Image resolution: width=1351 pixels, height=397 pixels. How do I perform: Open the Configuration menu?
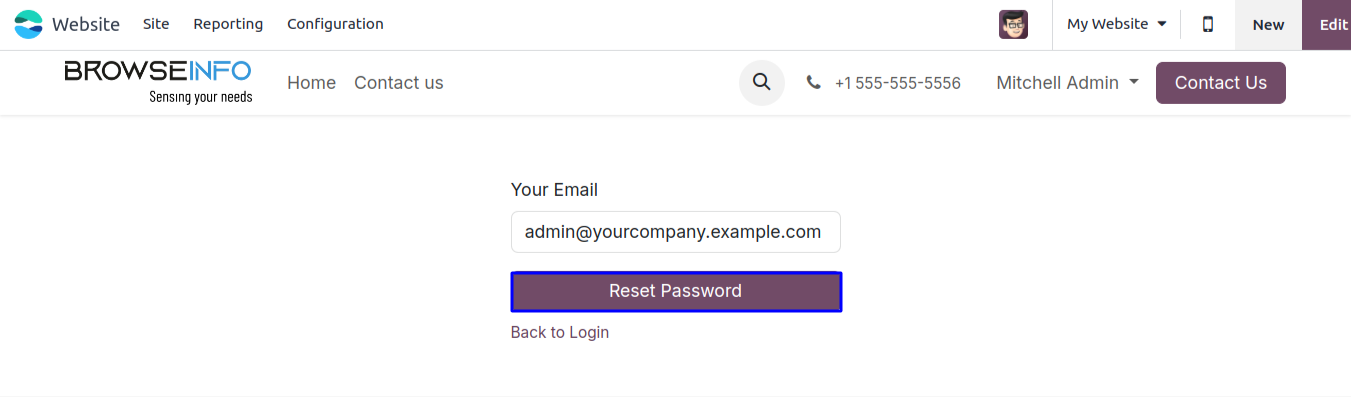[335, 24]
